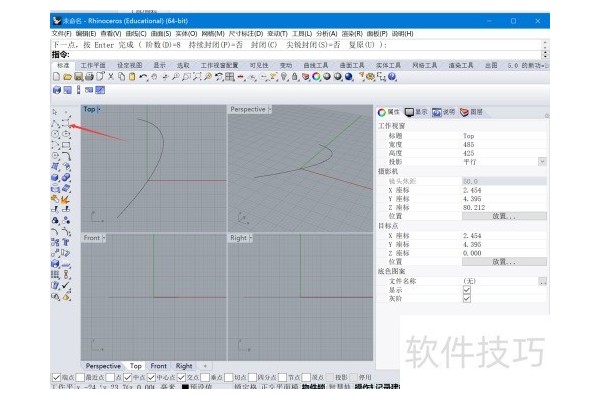Toggle the 端点 (End) osnap checkbox

56,377
